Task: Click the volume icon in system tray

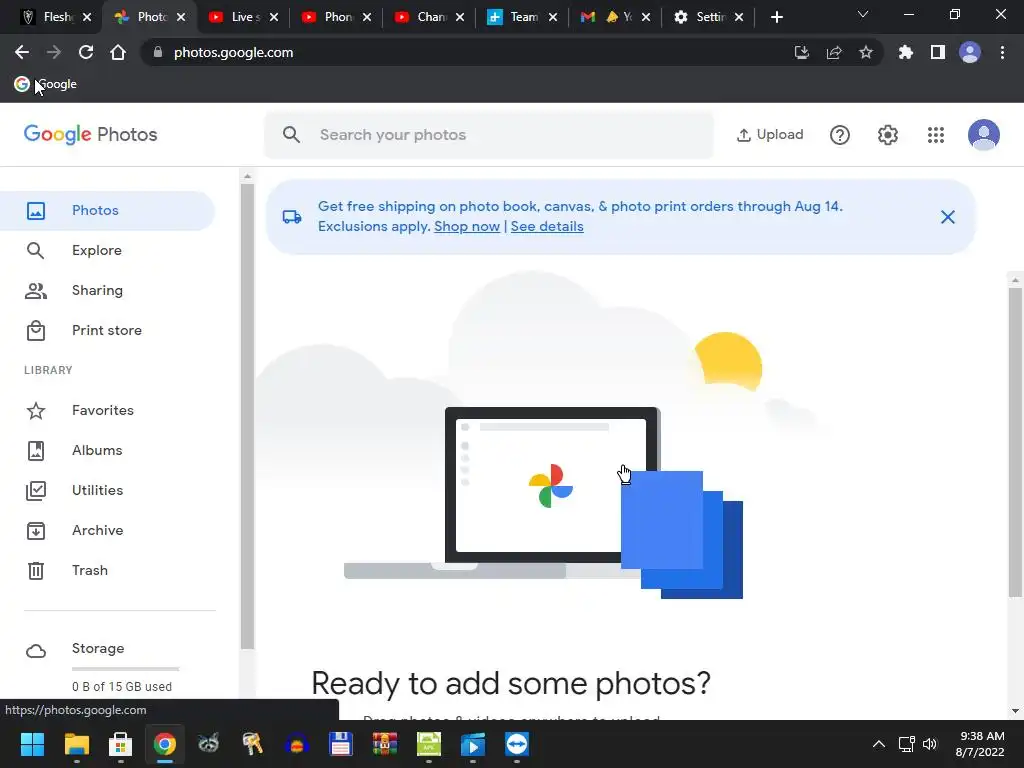Action: [x=930, y=744]
